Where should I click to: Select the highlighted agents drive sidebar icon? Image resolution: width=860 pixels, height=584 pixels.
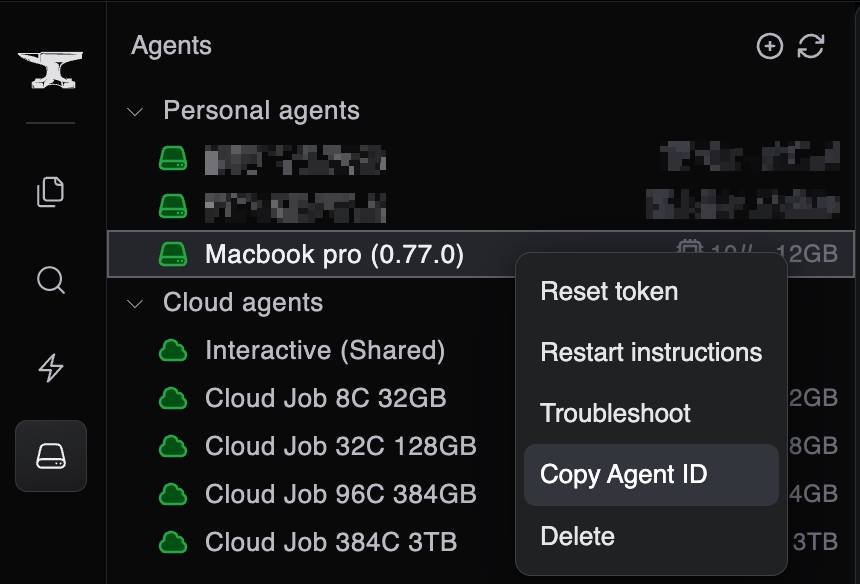click(x=50, y=455)
